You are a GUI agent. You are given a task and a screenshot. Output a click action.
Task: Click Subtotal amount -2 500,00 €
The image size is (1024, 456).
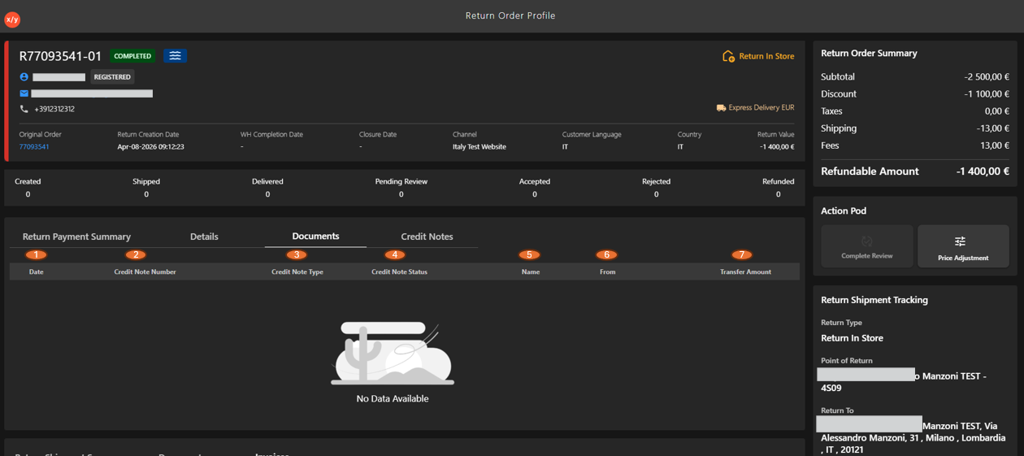pos(987,77)
